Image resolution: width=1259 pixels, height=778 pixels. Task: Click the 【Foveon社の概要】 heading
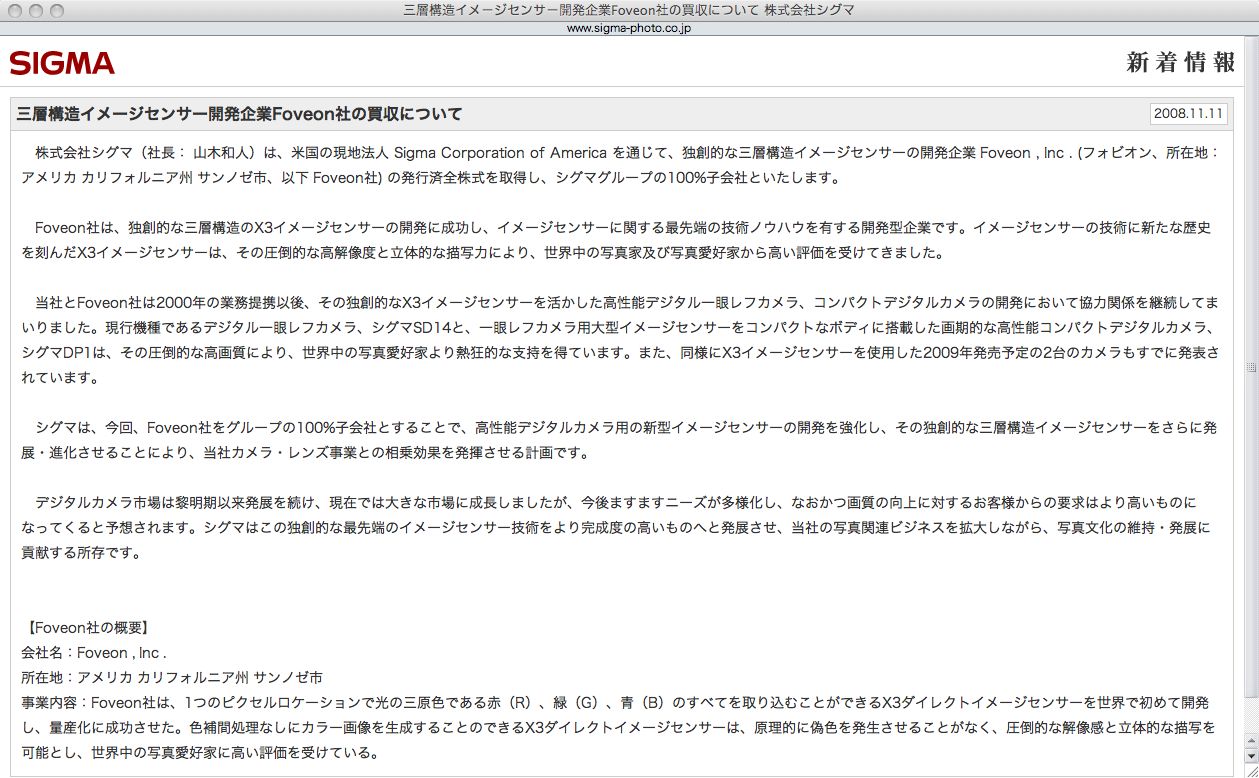87,628
